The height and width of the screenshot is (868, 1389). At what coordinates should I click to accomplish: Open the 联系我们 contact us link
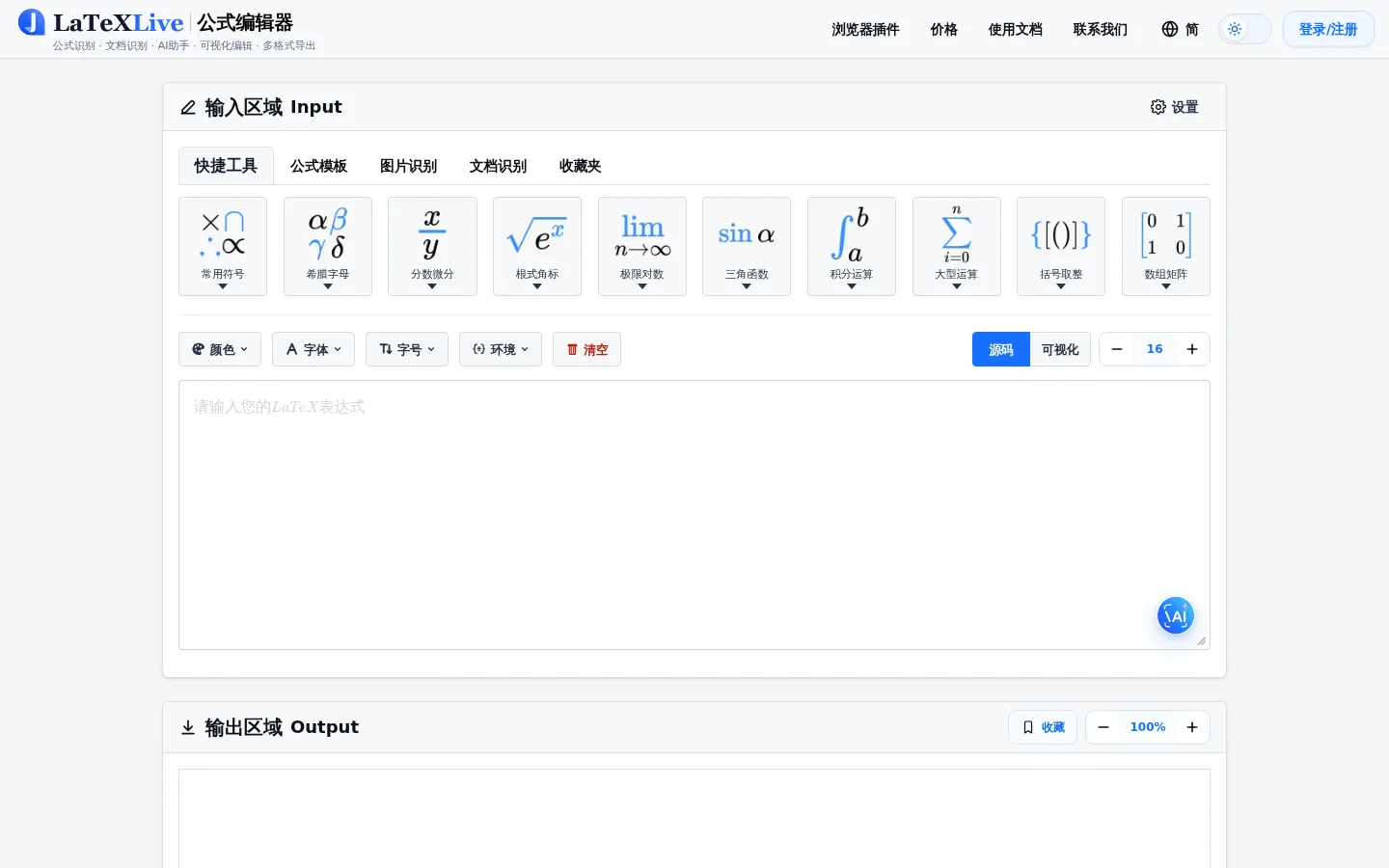[x=1101, y=30]
